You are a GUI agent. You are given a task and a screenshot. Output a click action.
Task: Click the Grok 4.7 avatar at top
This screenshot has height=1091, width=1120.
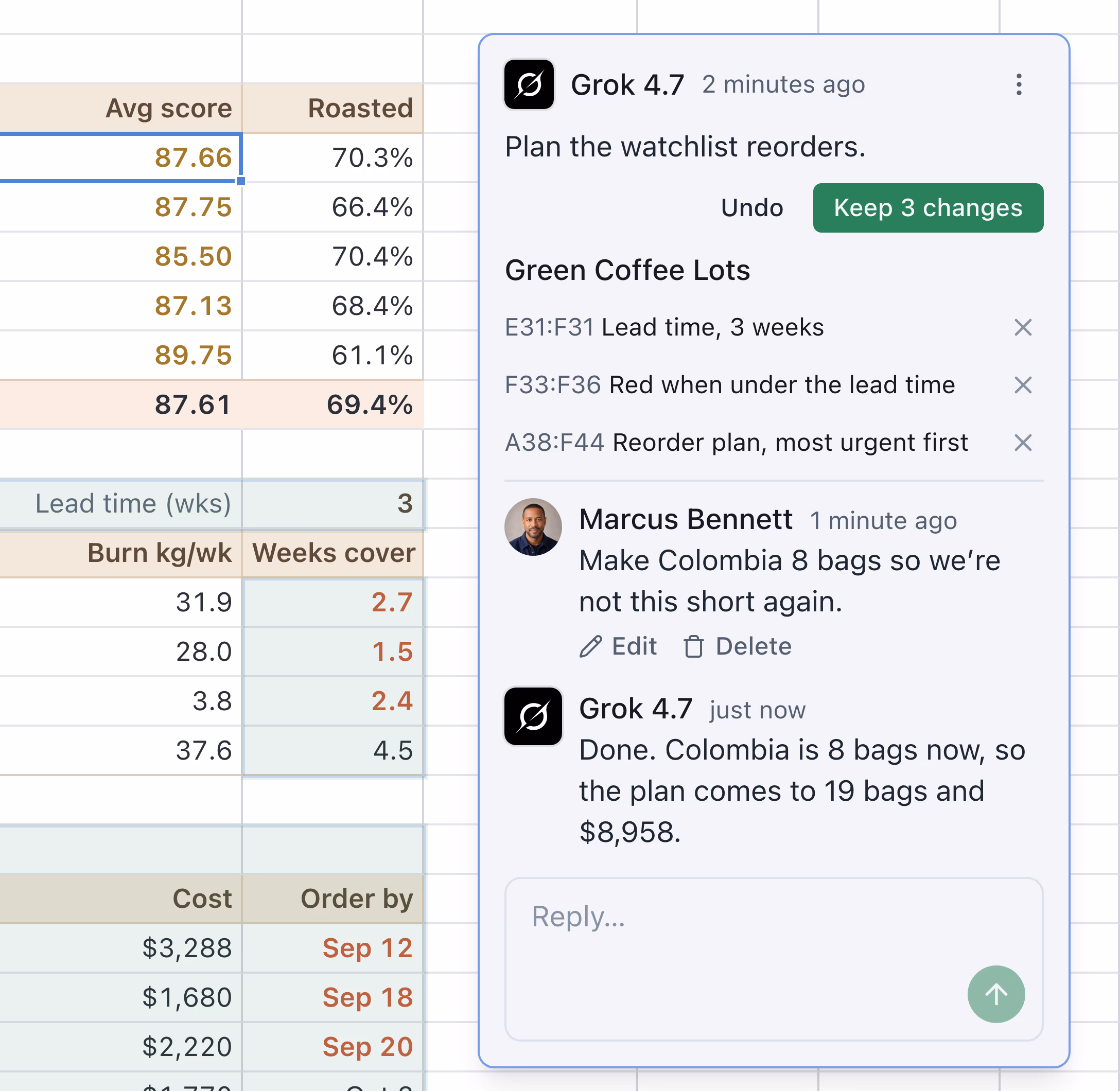[529, 85]
